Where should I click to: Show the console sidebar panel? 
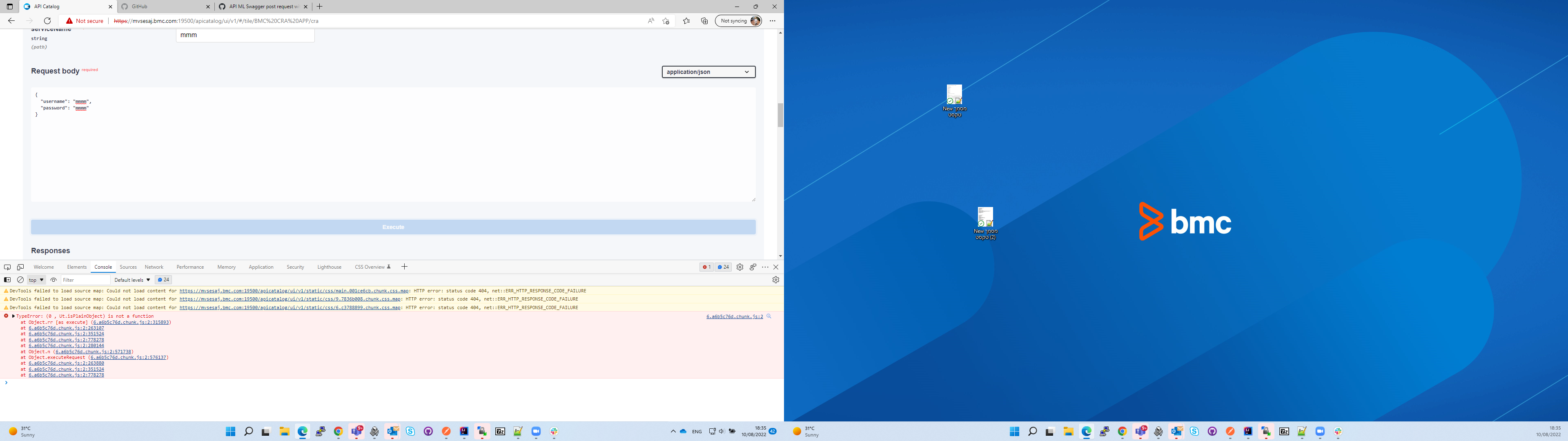tap(7, 280)
